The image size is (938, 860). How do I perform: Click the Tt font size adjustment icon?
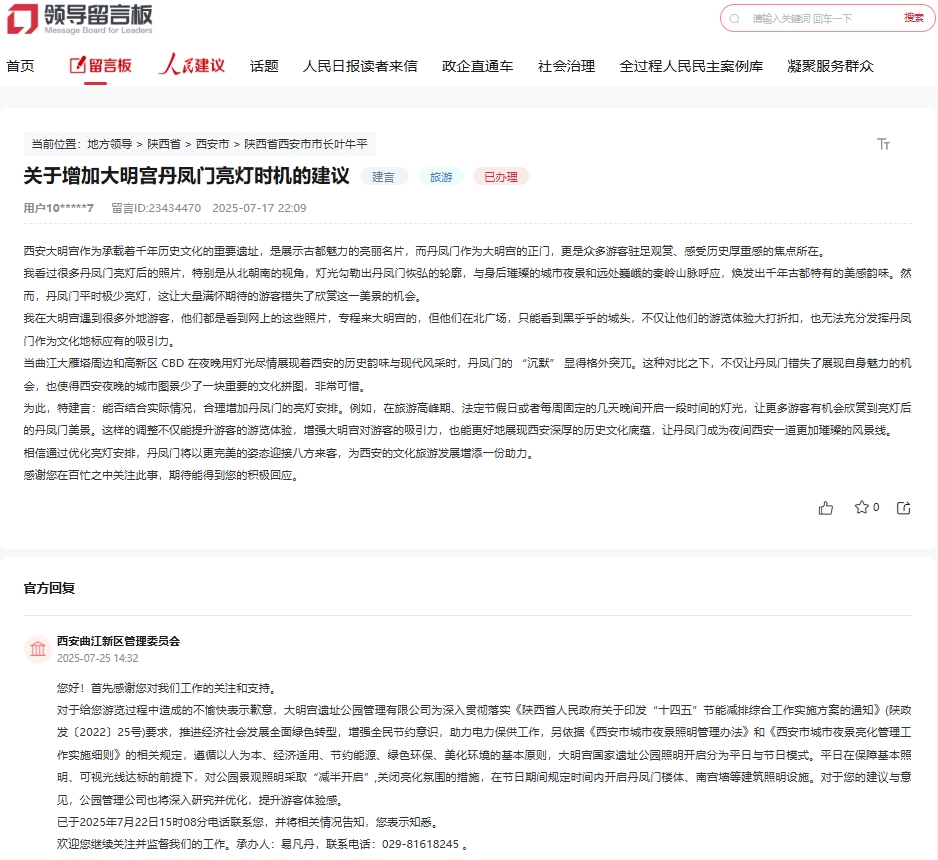coord(884,144)
